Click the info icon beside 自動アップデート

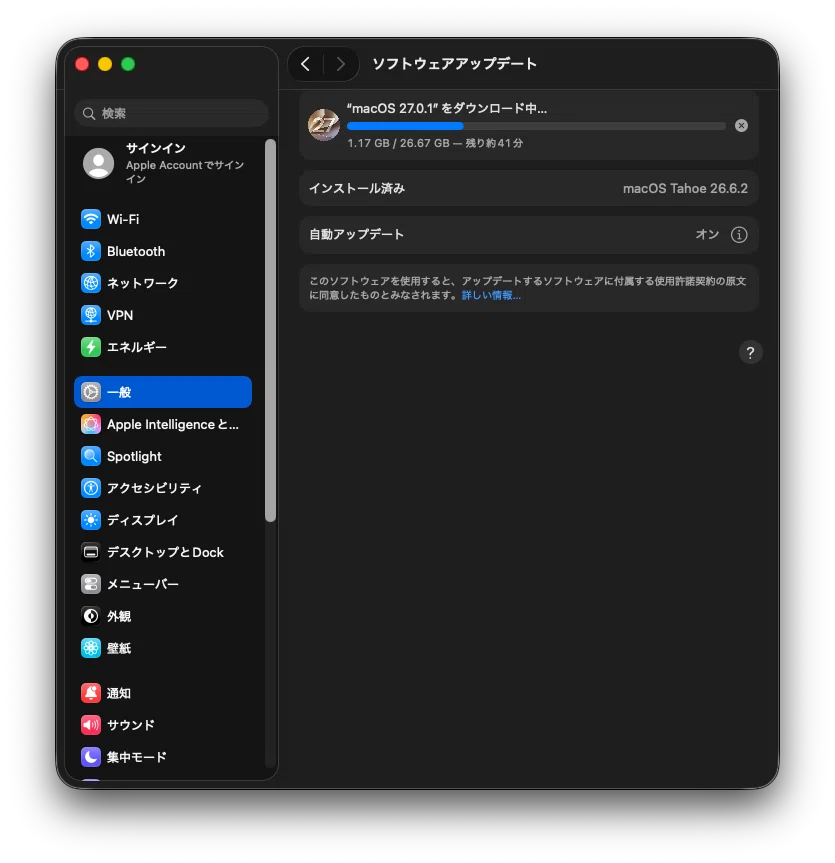click(739, 234)
